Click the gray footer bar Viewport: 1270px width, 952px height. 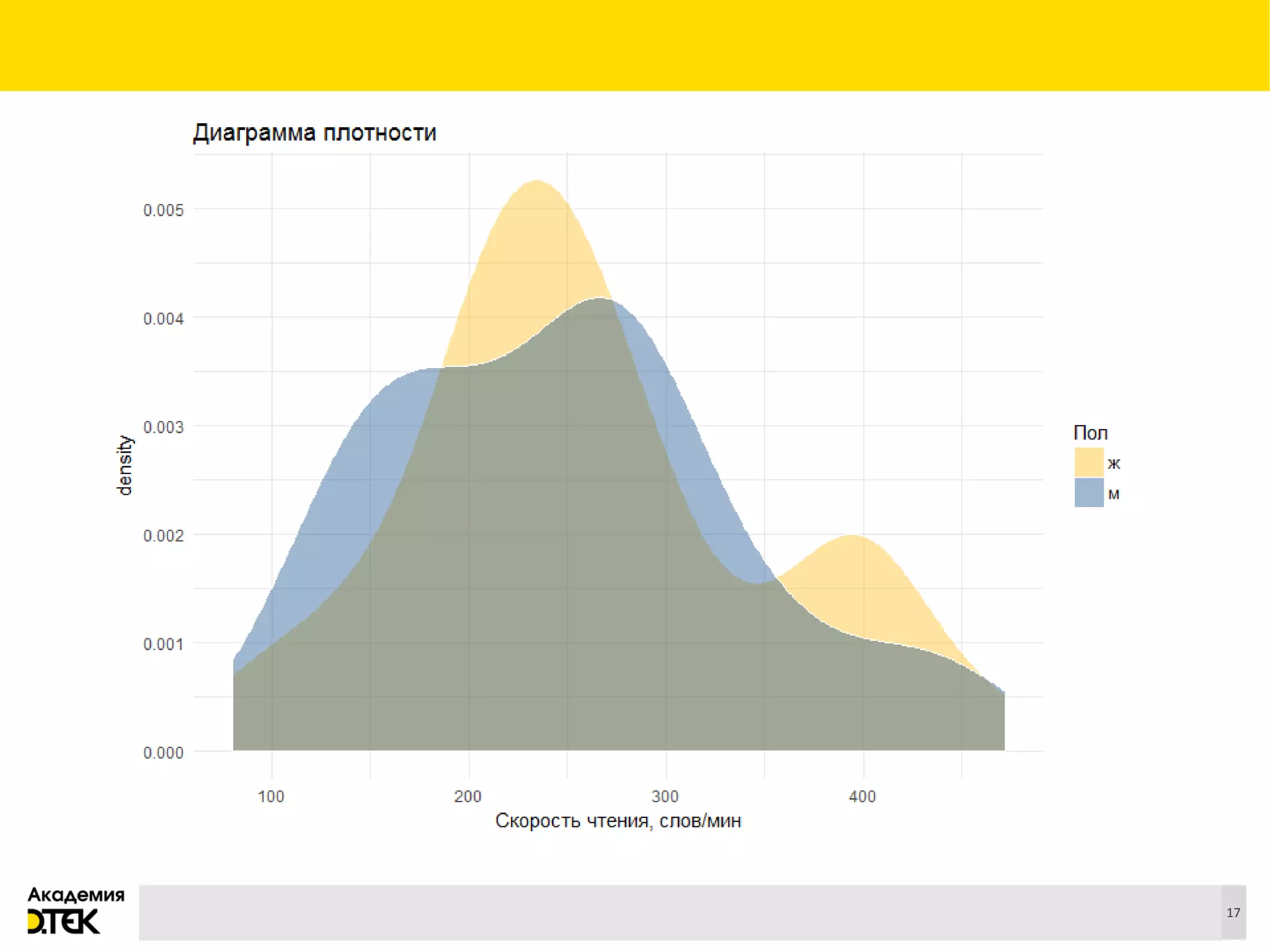(x=679, y=912)
